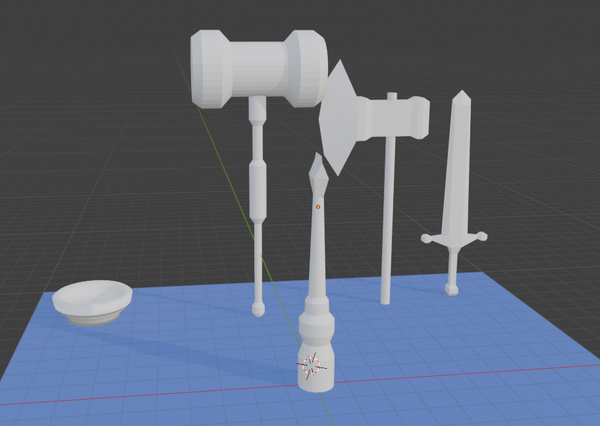This screenshot has height=426, width=600.
Task: Select the round knob at hammer's bottom
Action: [x=258, y=310]
